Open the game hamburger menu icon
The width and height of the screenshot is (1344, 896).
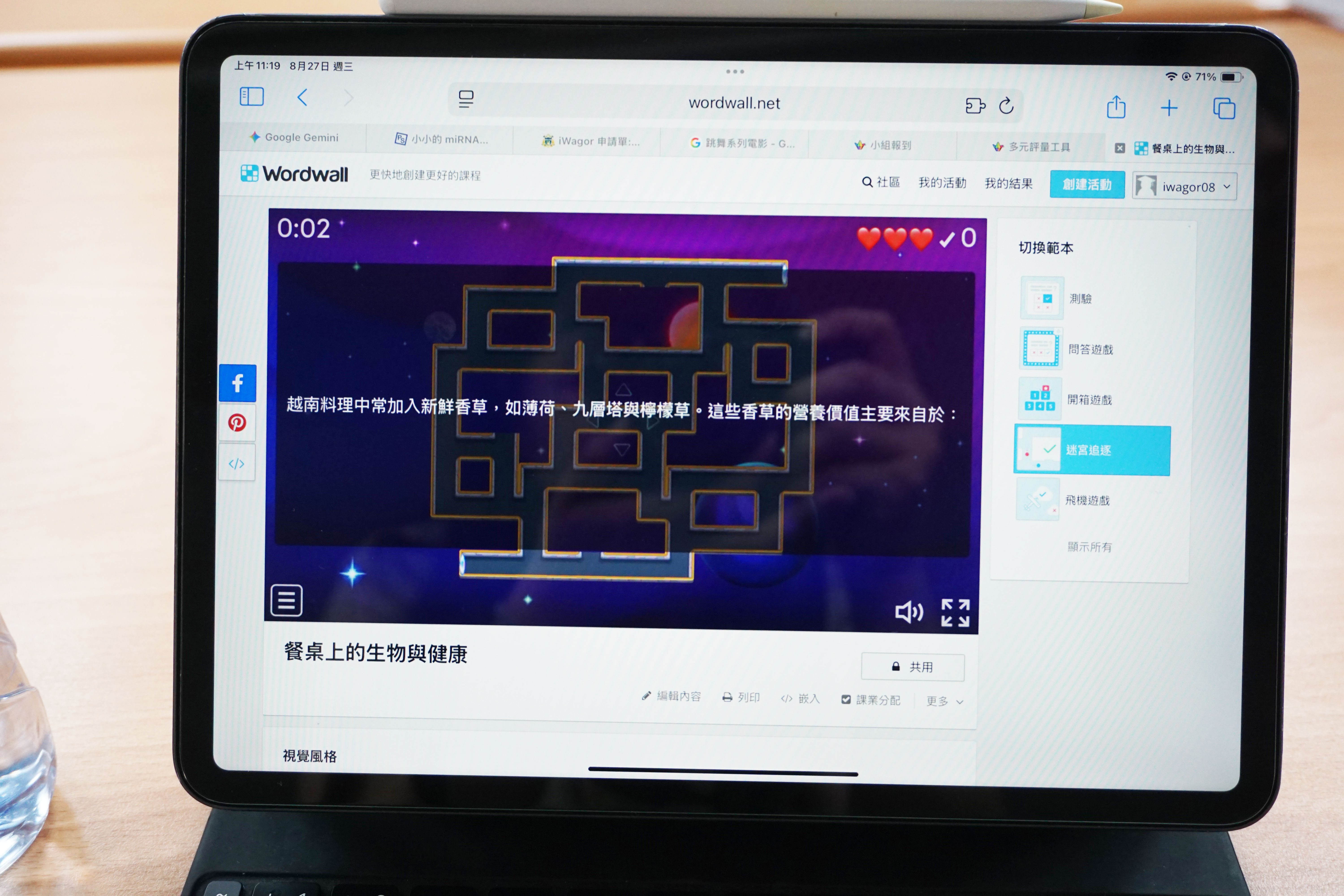tap(286, 600)
